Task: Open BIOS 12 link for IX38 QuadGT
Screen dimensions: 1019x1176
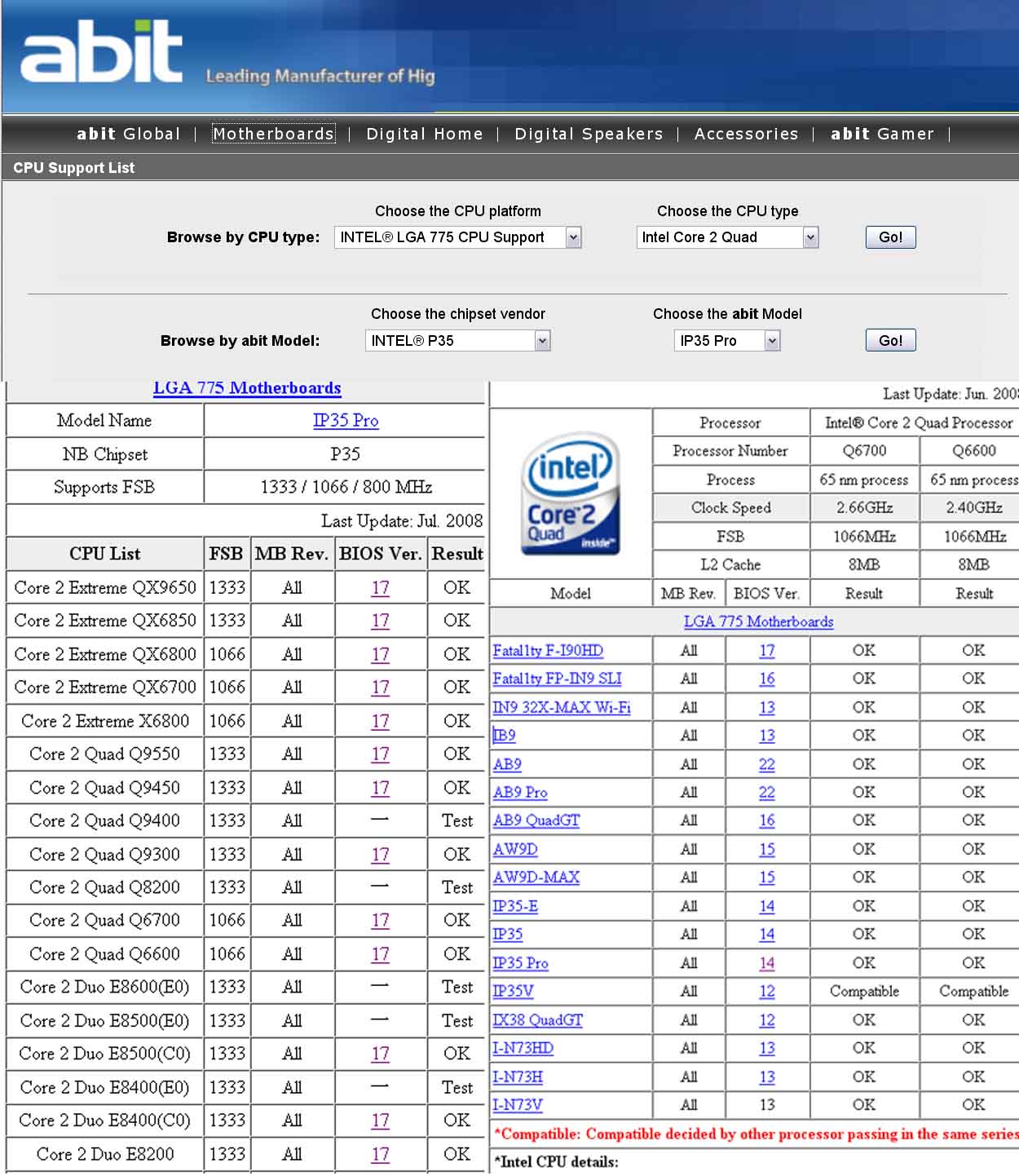Action: [767, 1020]
